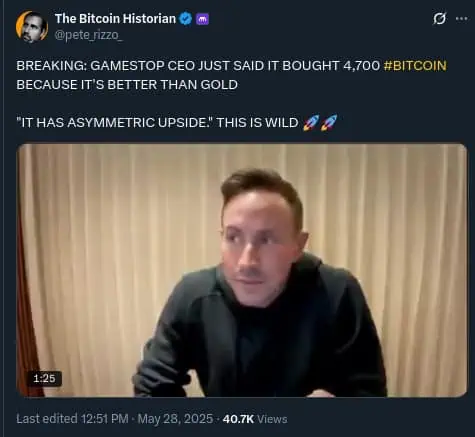The width and height of the screenshot is (475, 437).
Task: Click the first rocket emoji
Action: click(311, 123)
